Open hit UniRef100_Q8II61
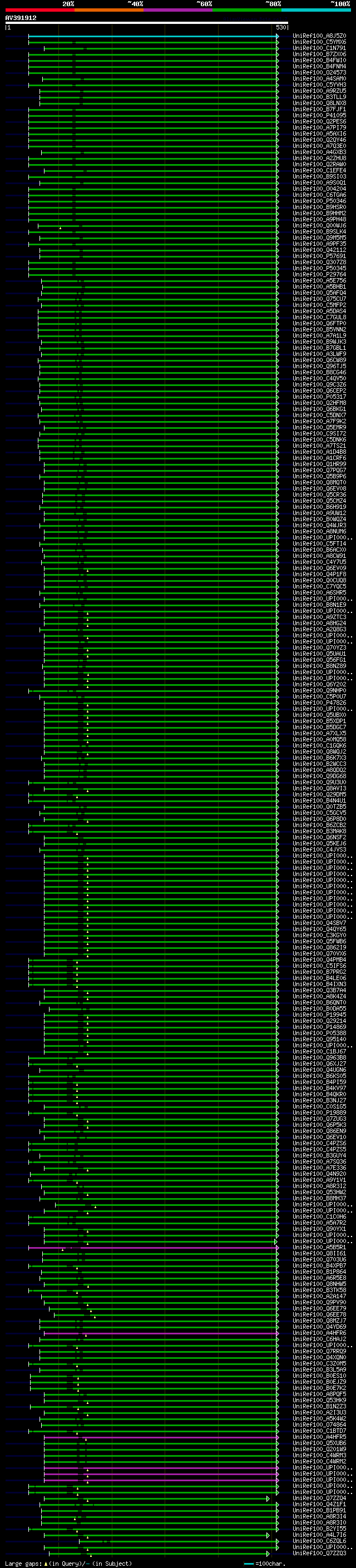Viewport: 356px width, 1568px height. 319,1253
